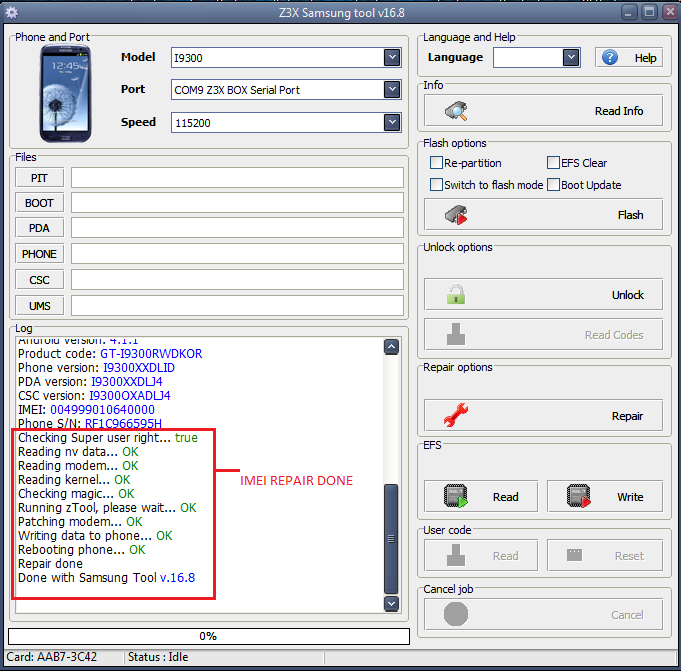Click the log scrollbar down arrow
The image size is (681, 671).
(391, 603)
